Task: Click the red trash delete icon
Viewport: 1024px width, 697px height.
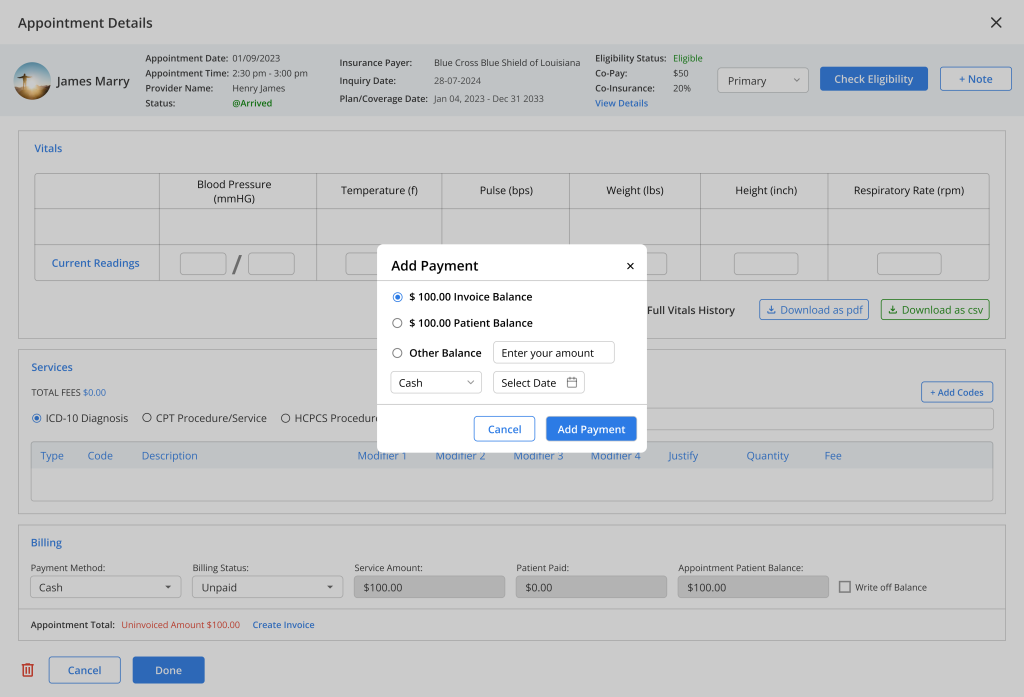Action: coord(28,670)
